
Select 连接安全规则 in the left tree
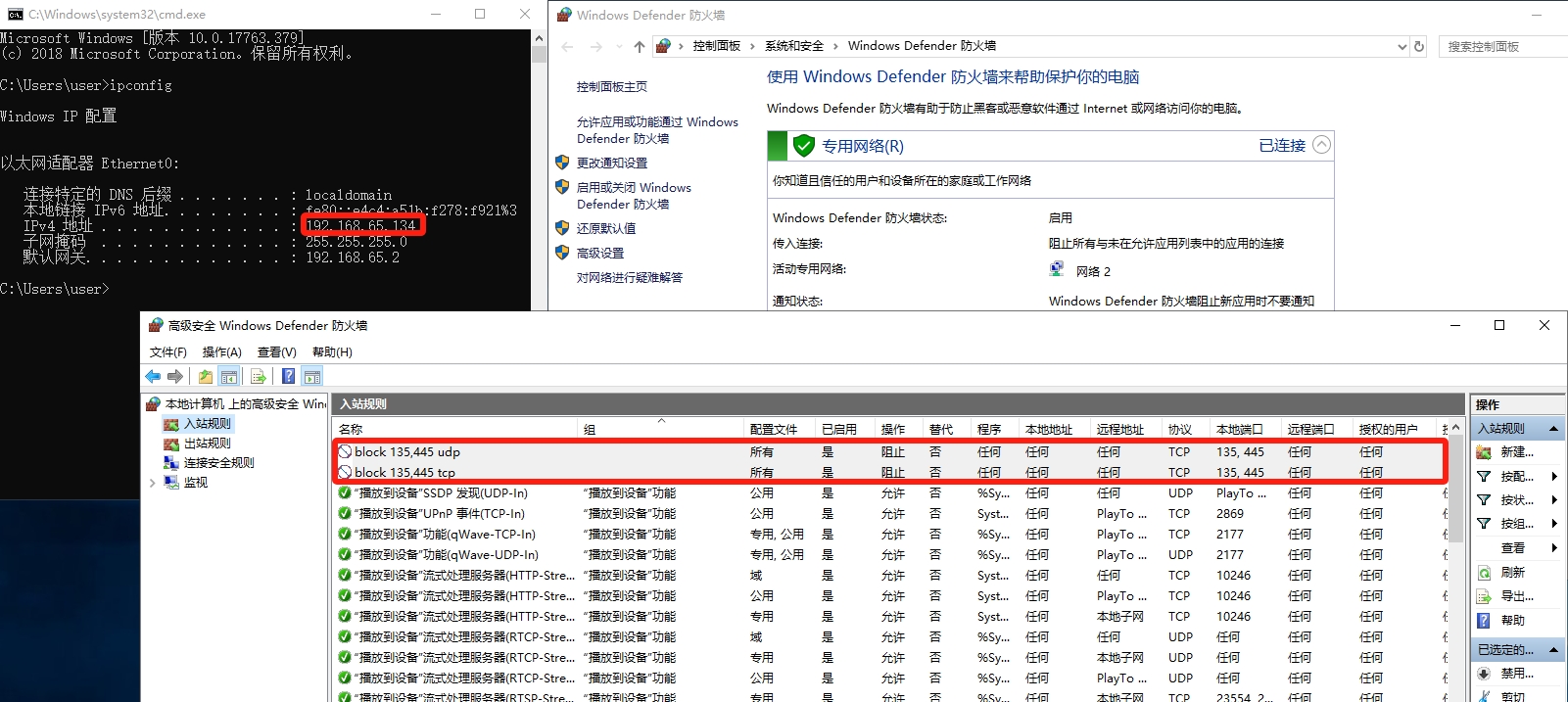(x=218, y=463)
